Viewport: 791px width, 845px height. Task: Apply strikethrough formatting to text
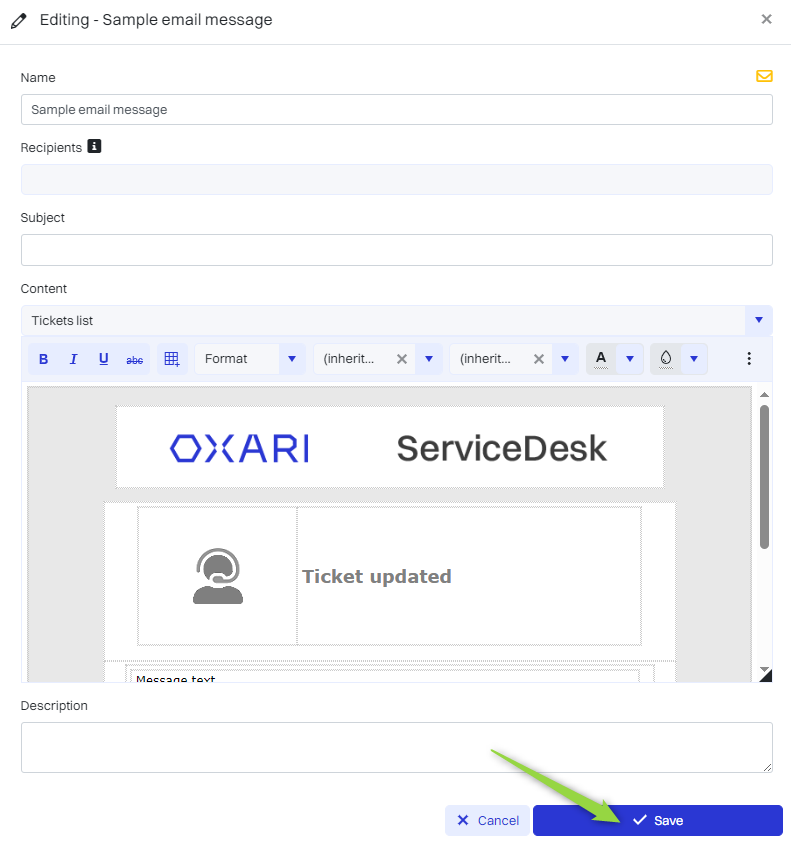(x=134, y=359)
